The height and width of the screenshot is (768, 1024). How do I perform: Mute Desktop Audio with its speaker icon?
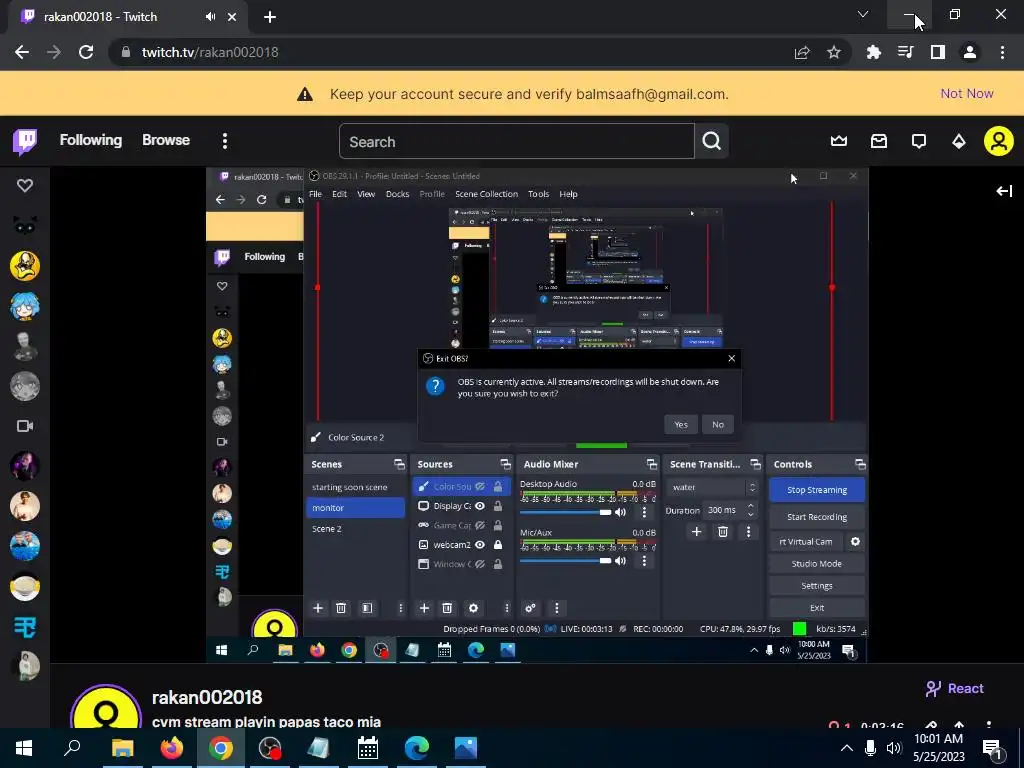pos(620,512)
